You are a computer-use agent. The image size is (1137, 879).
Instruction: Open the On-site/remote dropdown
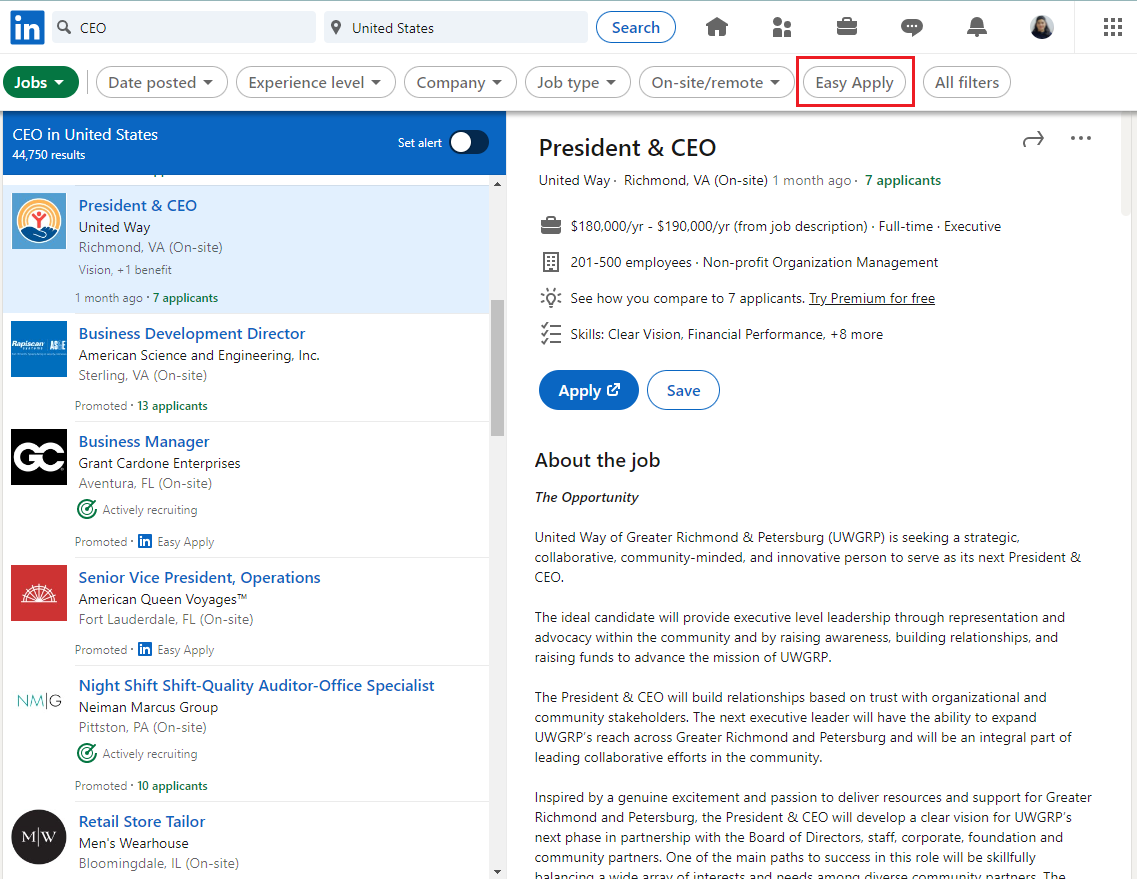(x=716, y=82)
